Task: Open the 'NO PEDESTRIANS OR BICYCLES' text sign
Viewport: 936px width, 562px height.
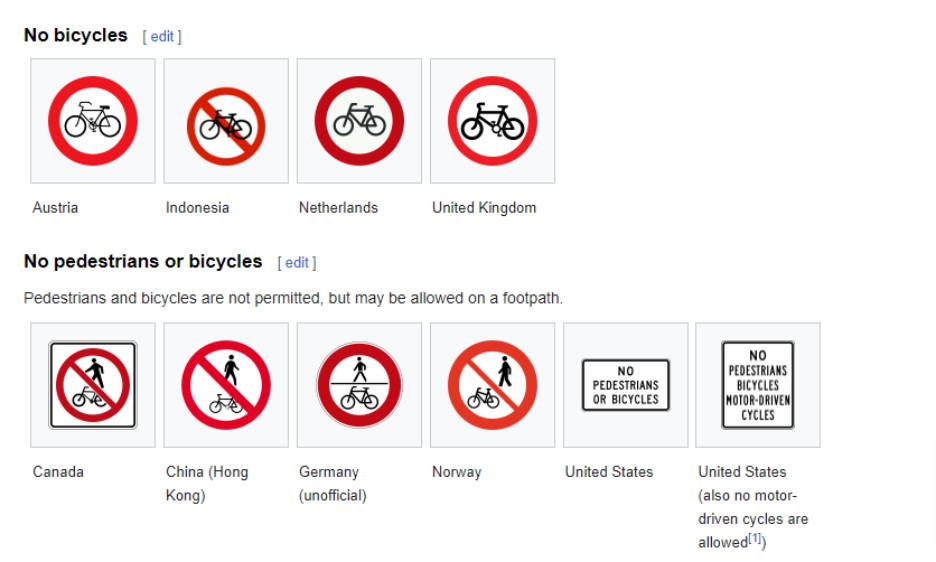Action: [x=626, y=385]
